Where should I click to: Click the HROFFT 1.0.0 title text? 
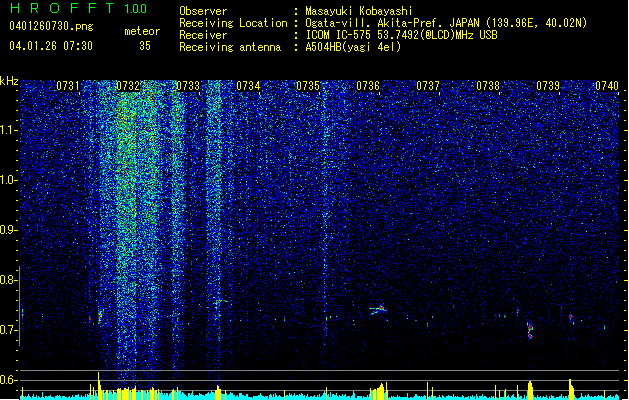coord(78,8)
